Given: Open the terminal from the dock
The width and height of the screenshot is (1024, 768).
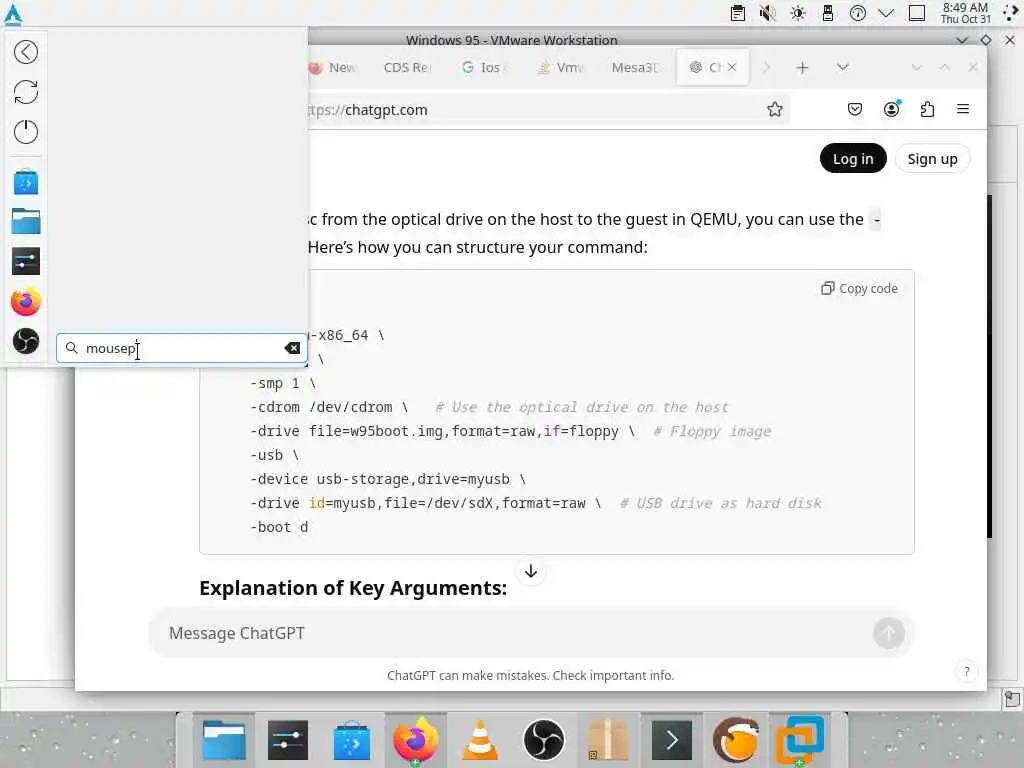Looking at the screenshot, I should click(672, 740).
